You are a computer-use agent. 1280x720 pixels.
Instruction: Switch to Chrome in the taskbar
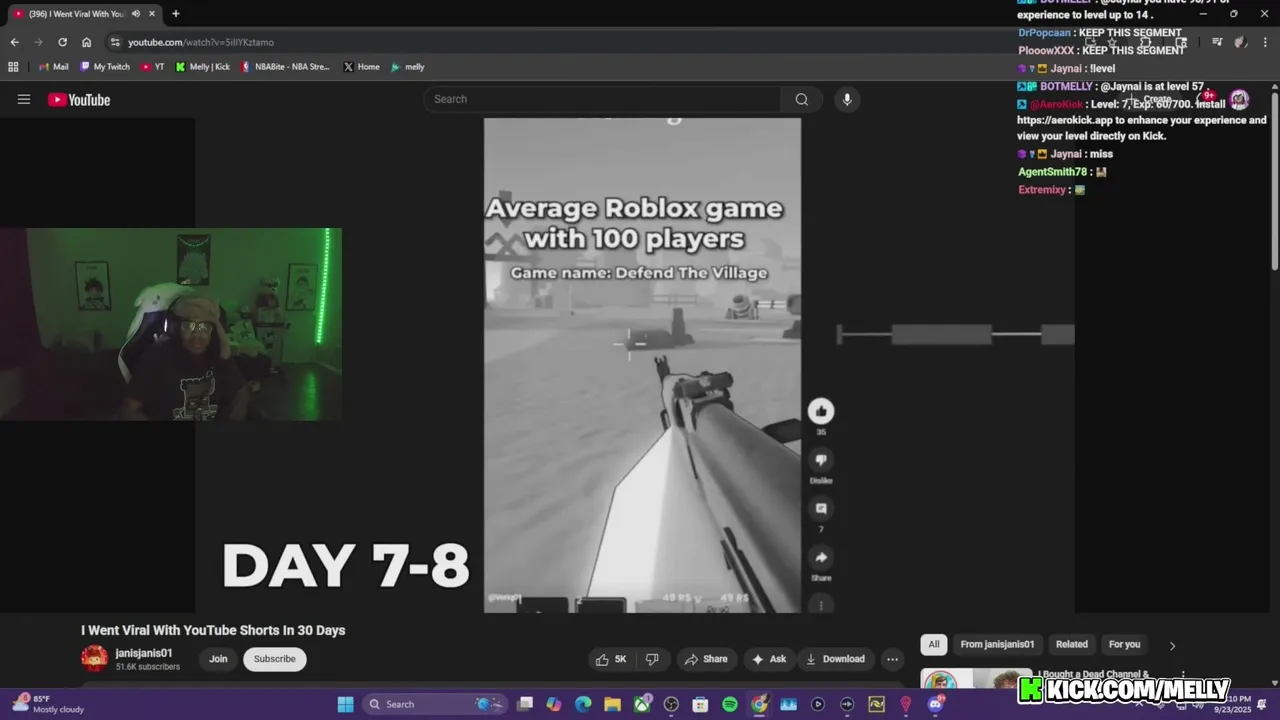pyautogui.click(x=759, y=704)
